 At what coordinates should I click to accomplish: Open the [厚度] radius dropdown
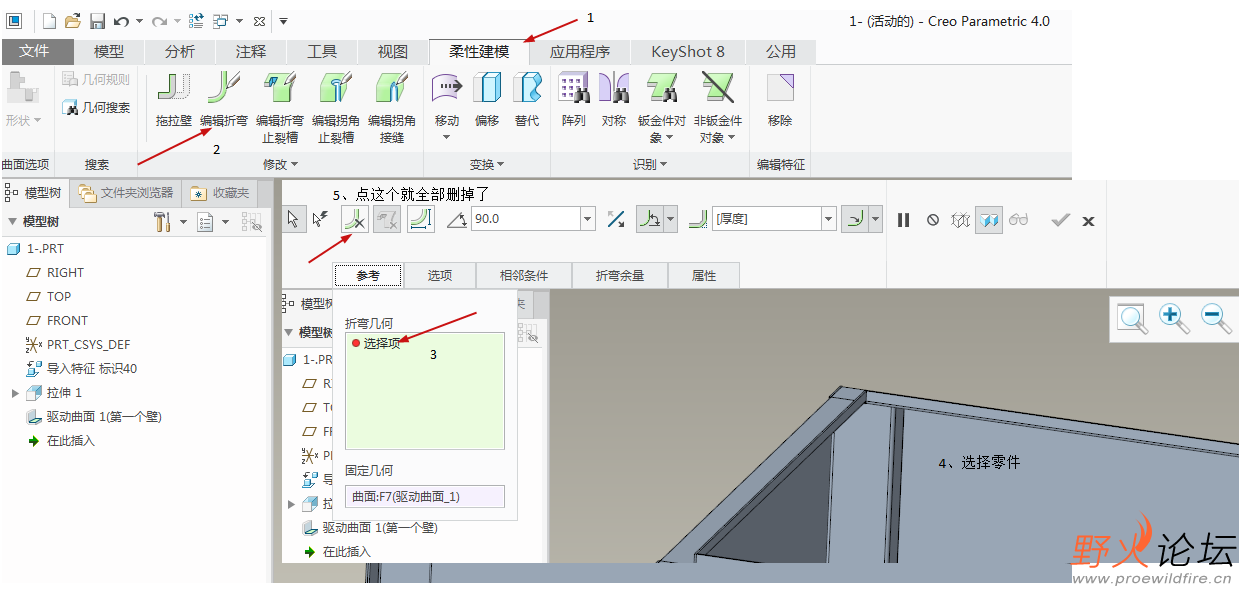click(x=828, y=219)
